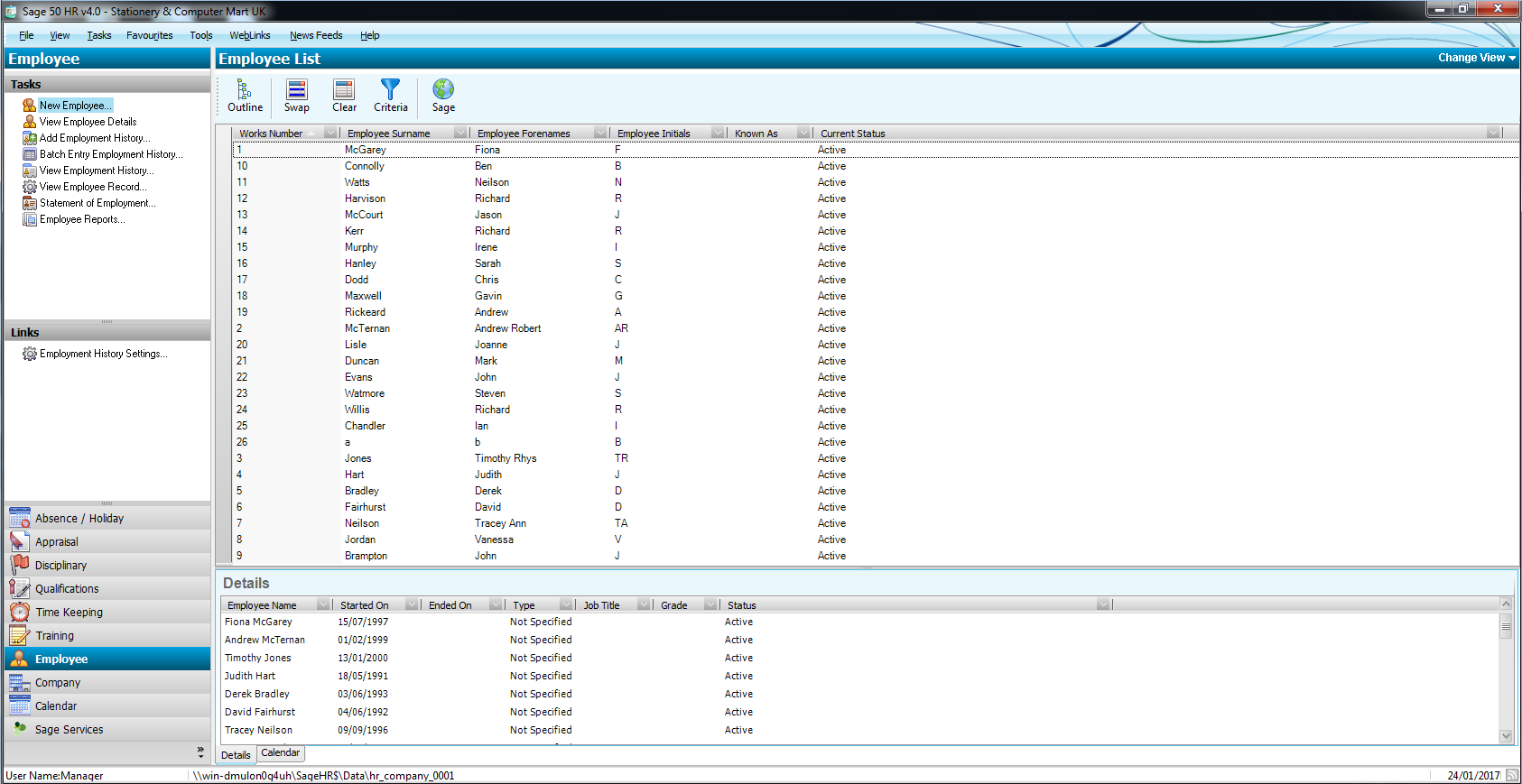Select the McGarey employee row
Viewport: 1522px width, 784px height.
pyautogui.click(x=876, y=150)
